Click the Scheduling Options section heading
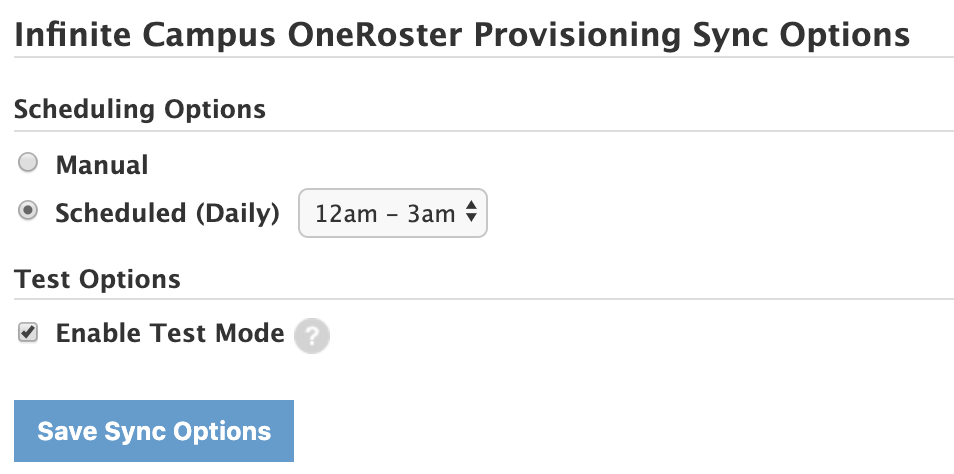 tap(140, 109)
